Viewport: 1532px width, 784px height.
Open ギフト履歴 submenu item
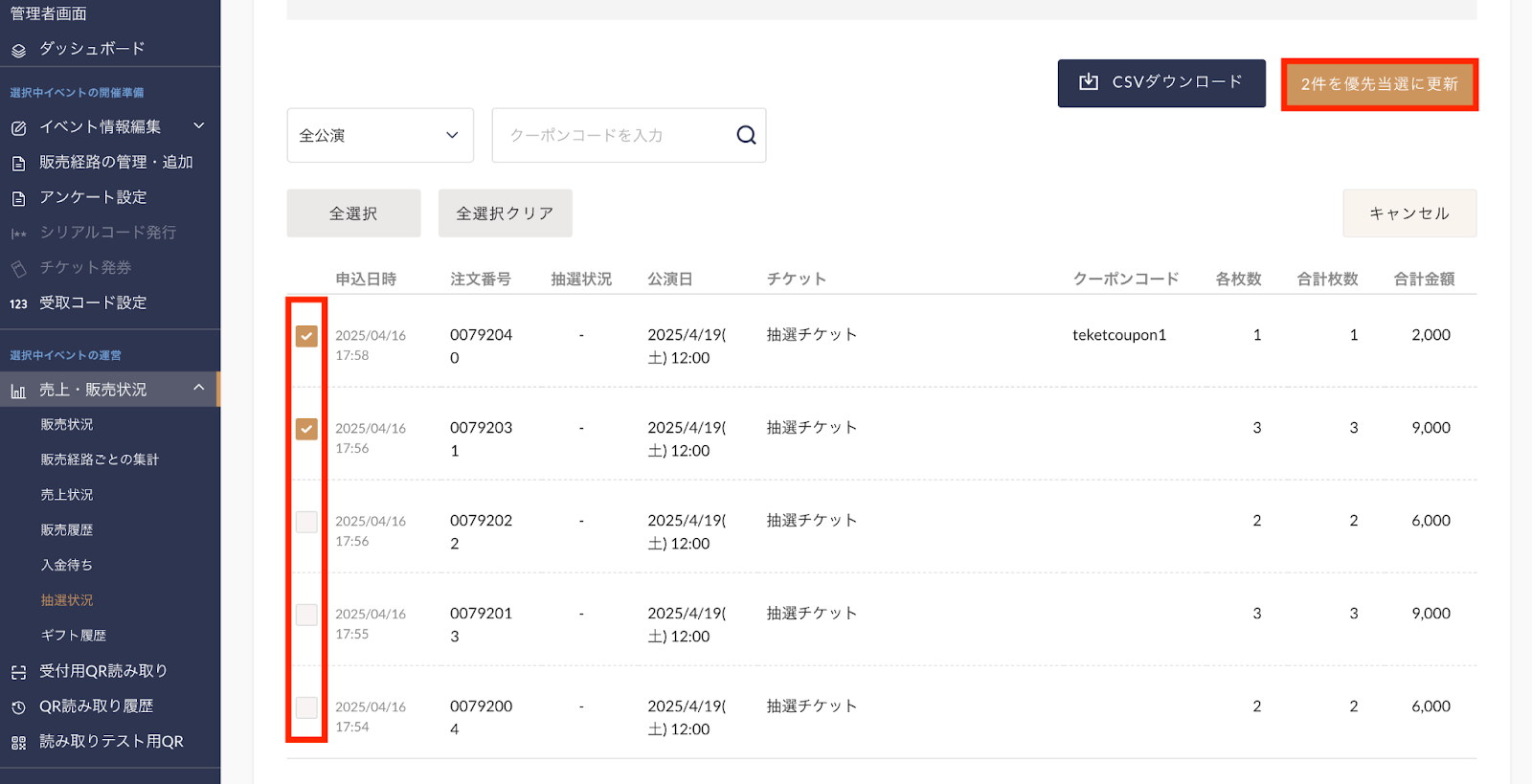74,636
